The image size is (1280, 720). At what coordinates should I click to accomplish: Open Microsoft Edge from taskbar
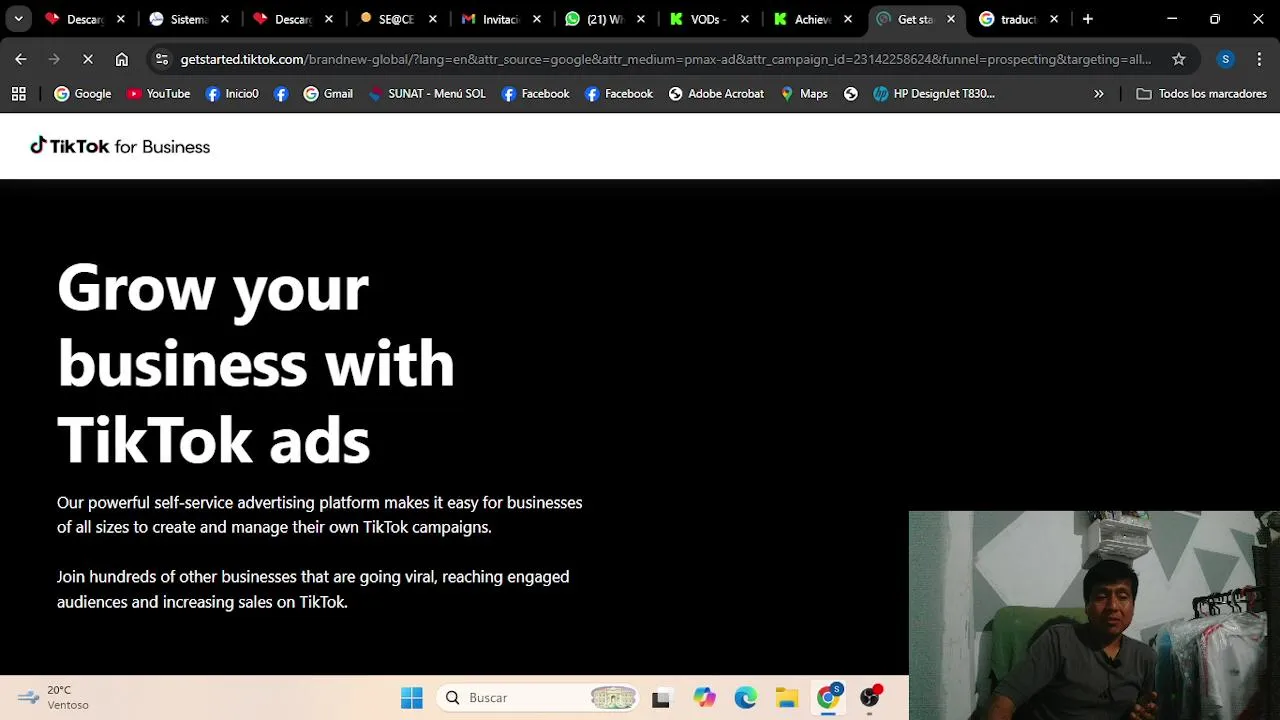click(x=746, y=697)
